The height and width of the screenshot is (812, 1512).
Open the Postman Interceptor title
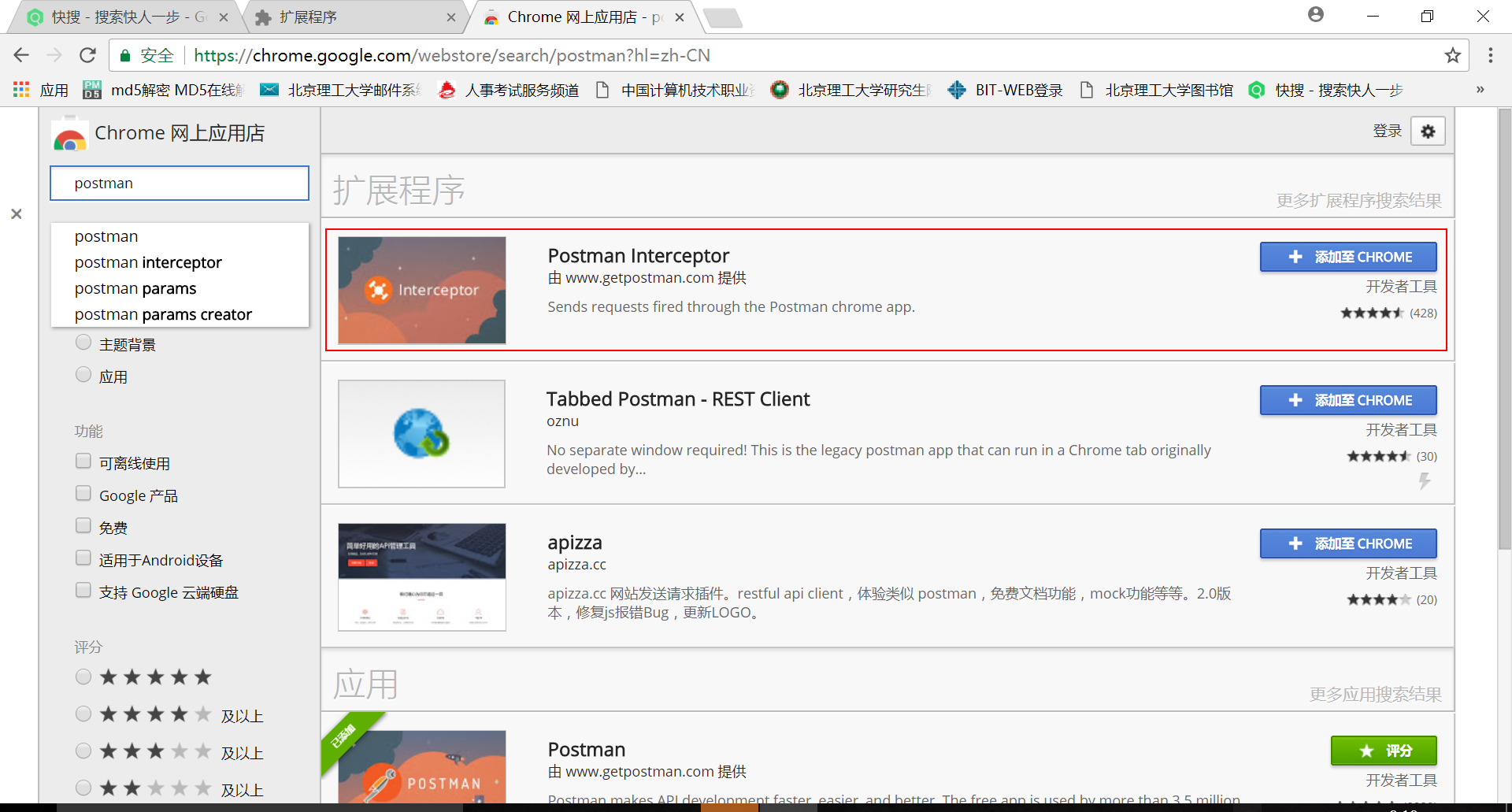[639, 256]
